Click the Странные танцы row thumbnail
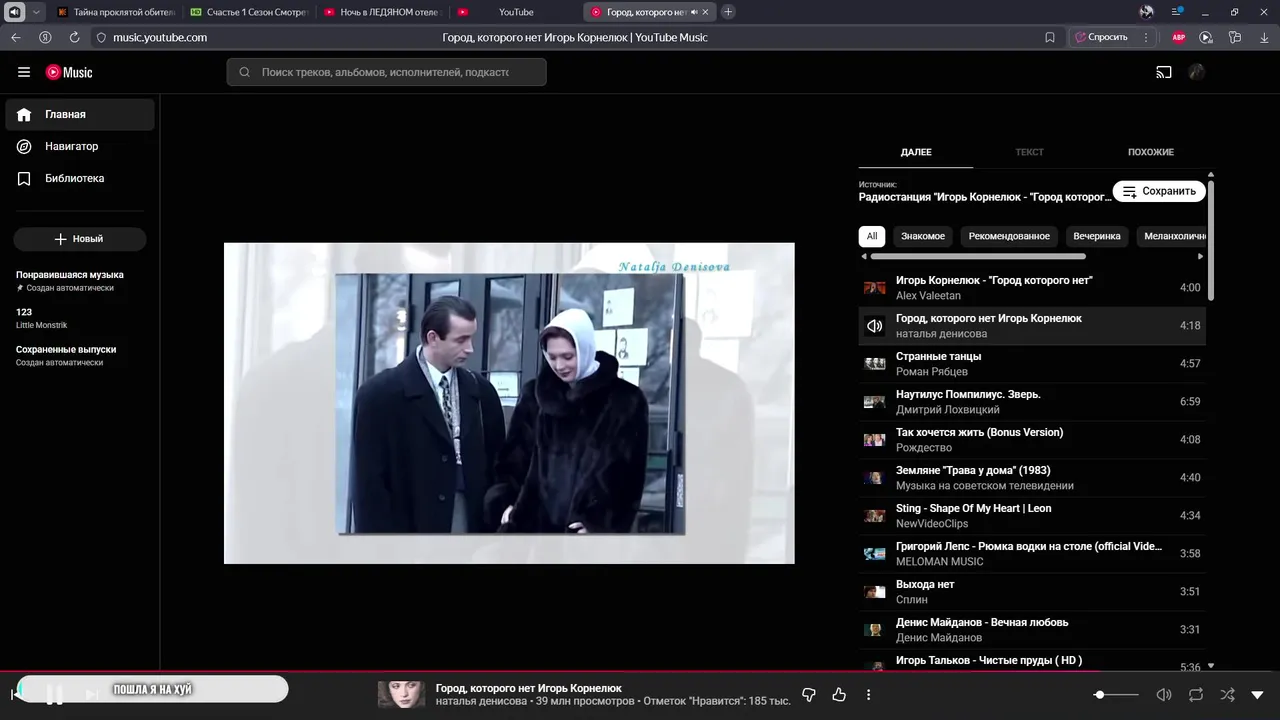Screen dimensions: 1280x720 pyautogui.click(x=875, y=364)
